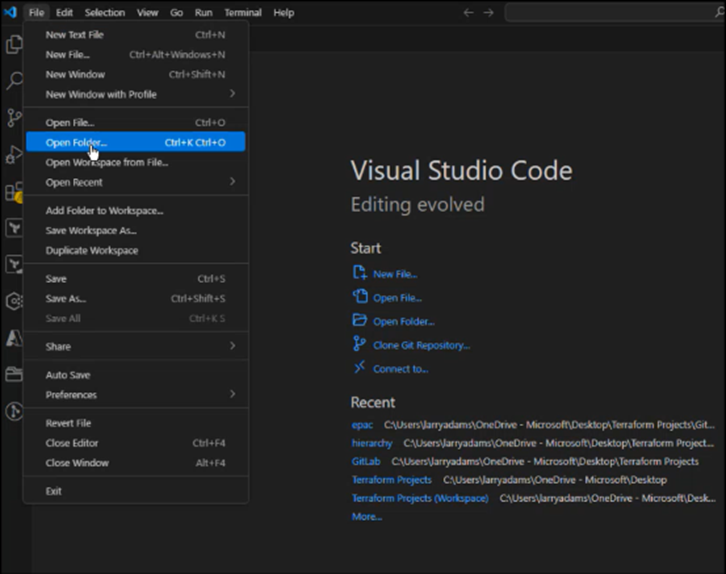Choose Save Workspace As...

coord(136,231)
